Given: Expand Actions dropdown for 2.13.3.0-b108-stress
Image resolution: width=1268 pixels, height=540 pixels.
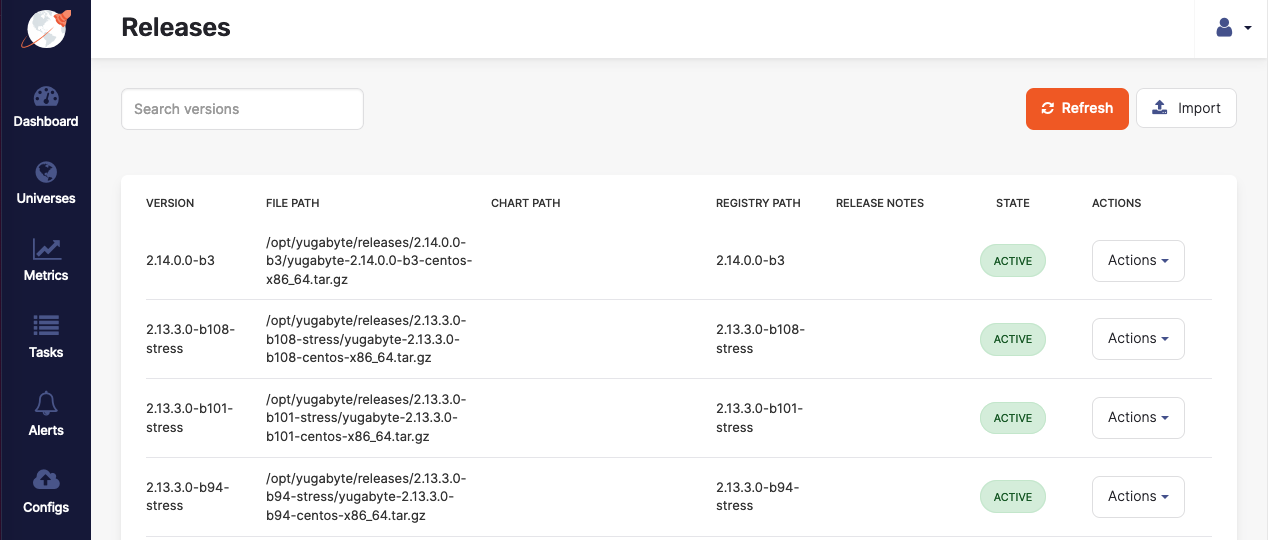Looking at the screenshot, I should tap(1138, 339).
